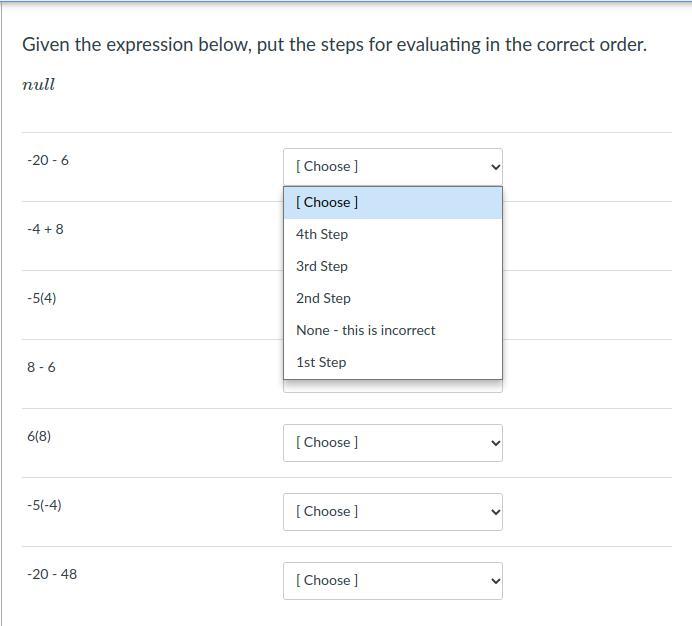Click the "-20 - 48" row label

pyautogui.click(x=52, y=574)
